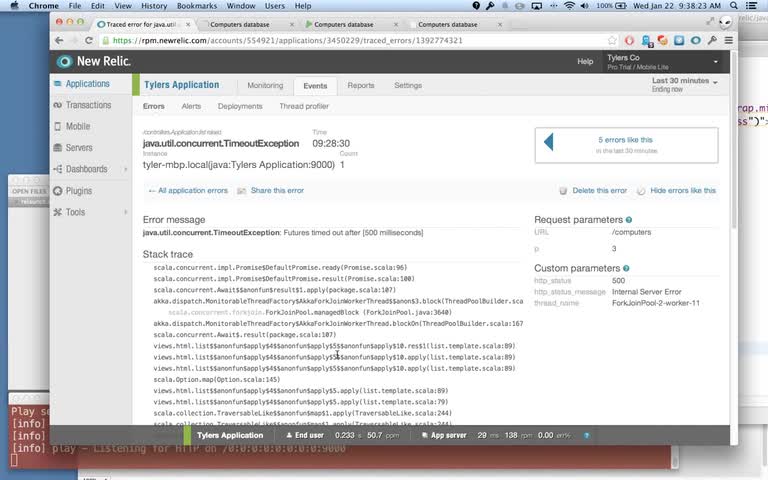The height and width of the screenshot is (480, 768).
Task: Open the Apple menu
Action: coord(14,6)
